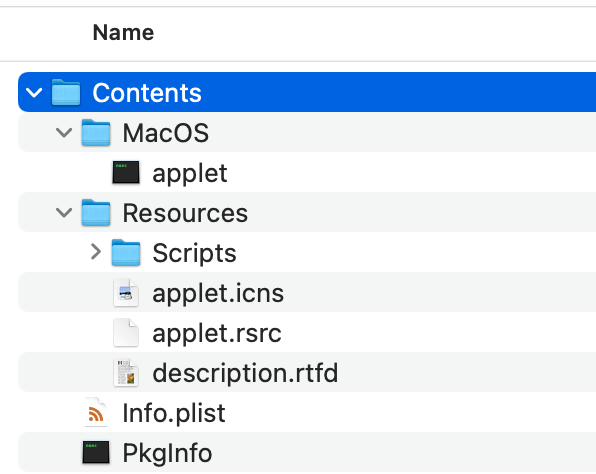596x474 pixels.
Task: Click the Resources folder icon
Action: 96,212
